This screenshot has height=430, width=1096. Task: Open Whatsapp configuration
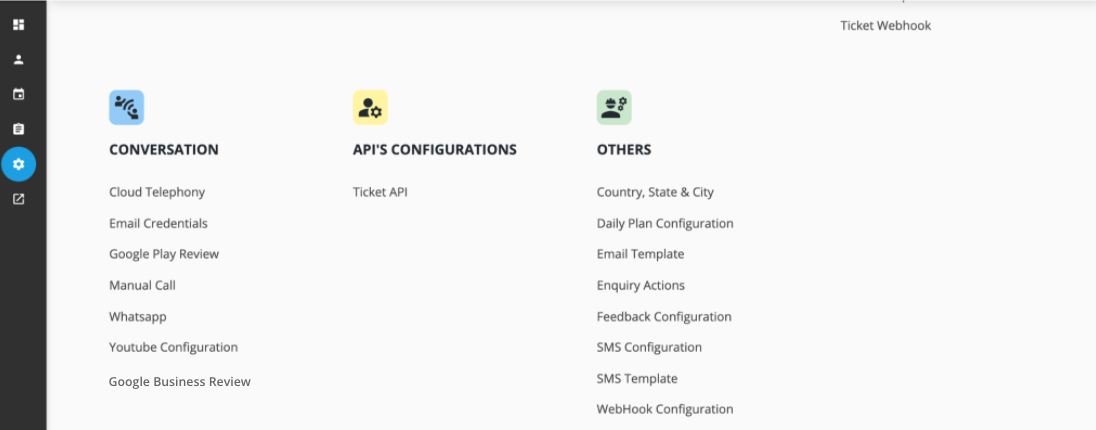pos(138,317)
